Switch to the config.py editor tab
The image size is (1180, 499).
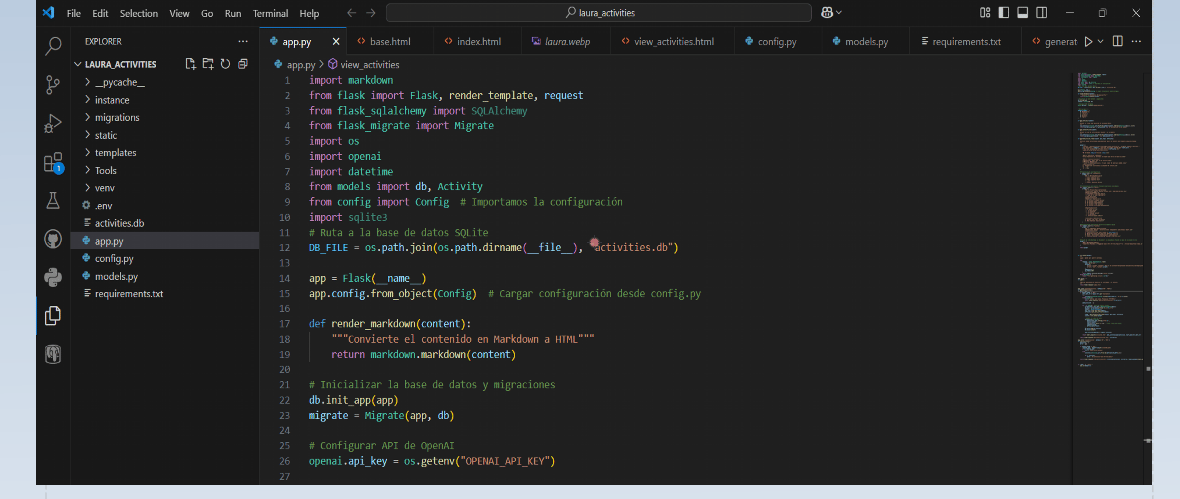coord(777,41)
